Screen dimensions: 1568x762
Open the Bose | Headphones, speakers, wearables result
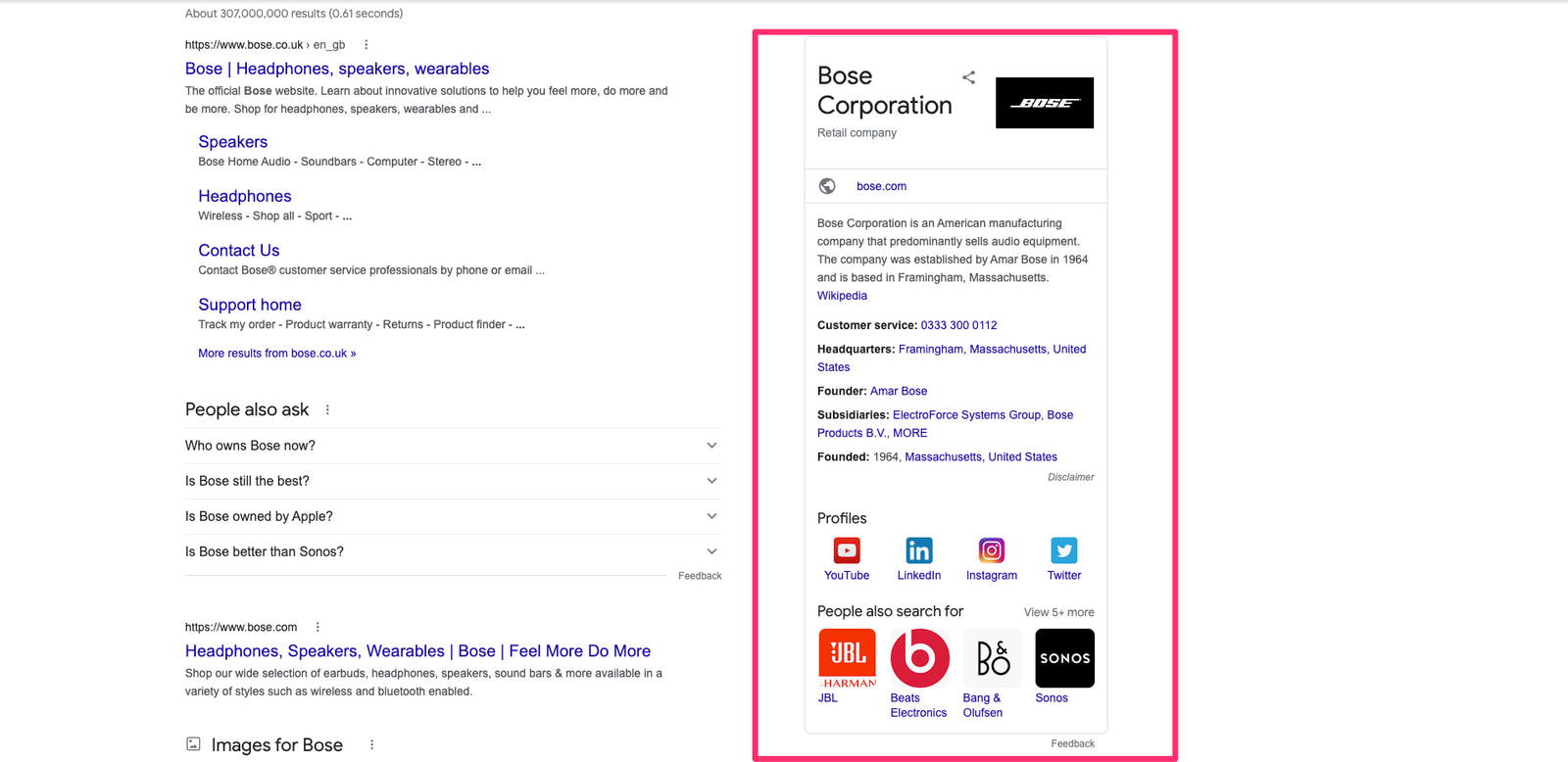click(x=337, y=69)
